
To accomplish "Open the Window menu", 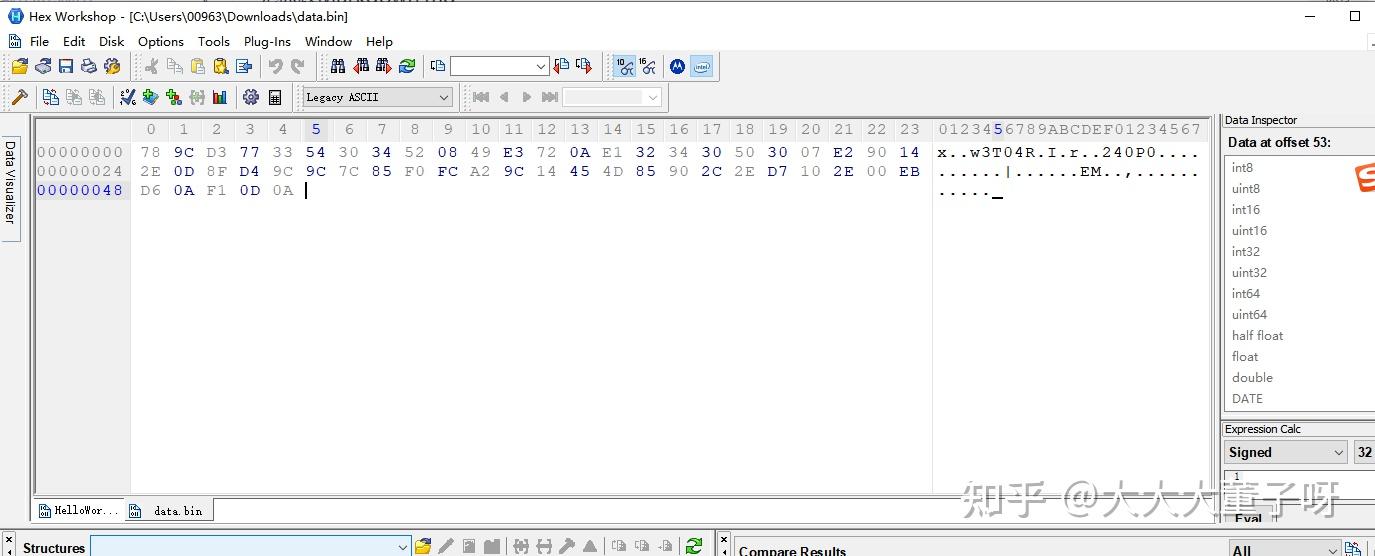I will [328, 41].
